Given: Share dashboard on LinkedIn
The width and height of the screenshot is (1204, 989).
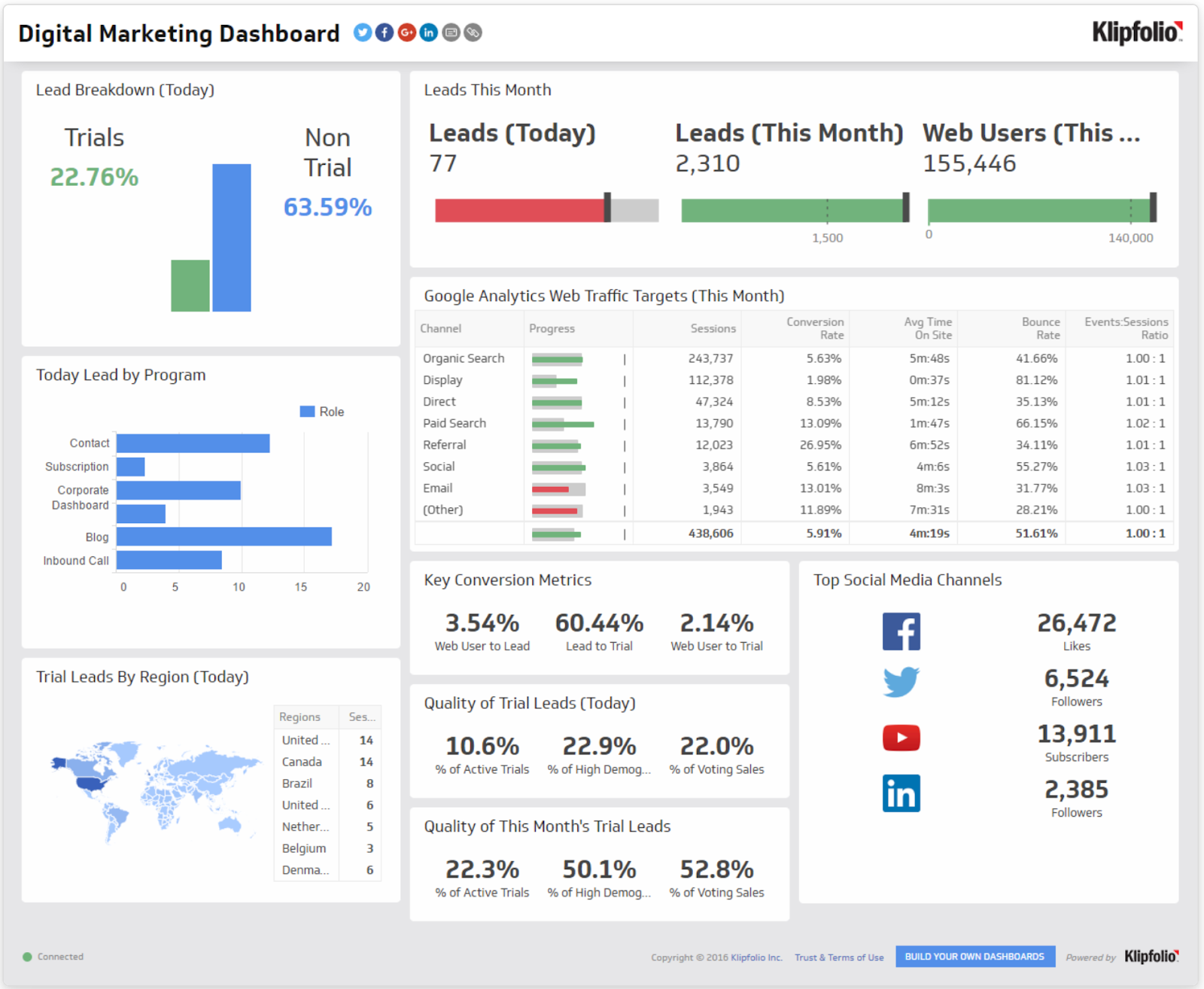Looking at the screenshot, I should click(427, 32).
